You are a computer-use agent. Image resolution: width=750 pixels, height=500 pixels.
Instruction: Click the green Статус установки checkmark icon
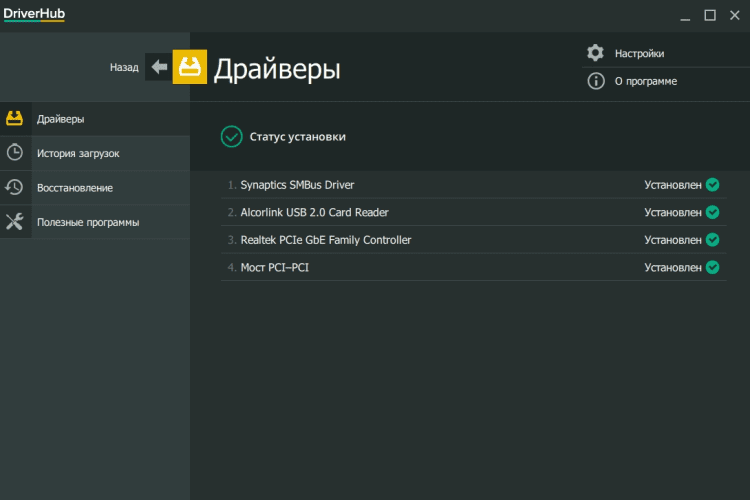[x=231, y=136]
